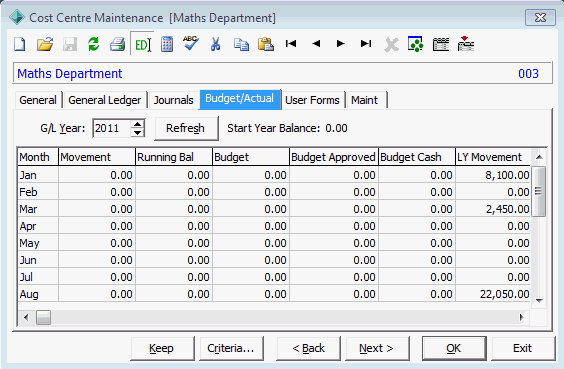Click the greyed Delete X icon
564x369 pixels.
pos(391,45)
